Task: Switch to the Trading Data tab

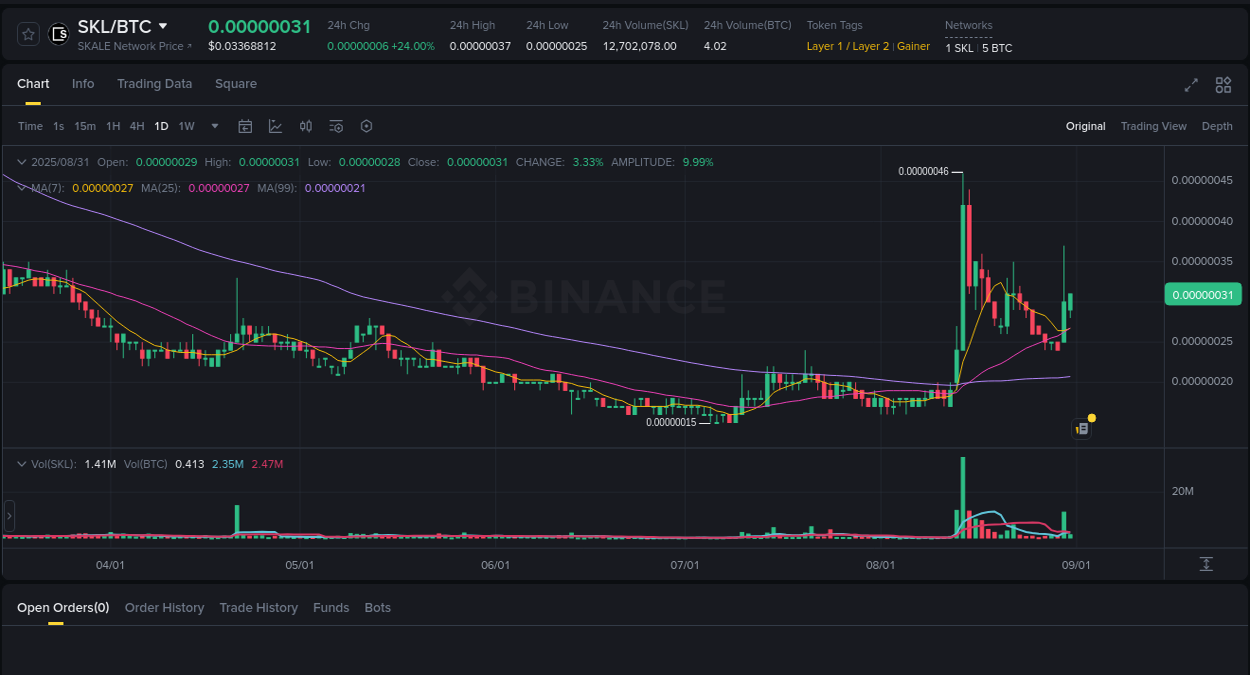Action: pos(154,84)
